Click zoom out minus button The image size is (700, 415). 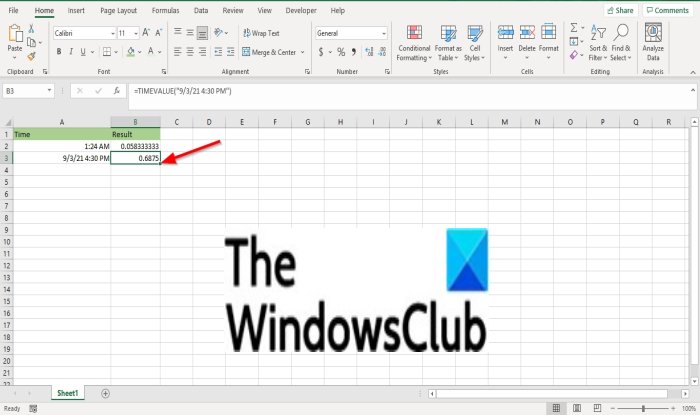(613, 408)
